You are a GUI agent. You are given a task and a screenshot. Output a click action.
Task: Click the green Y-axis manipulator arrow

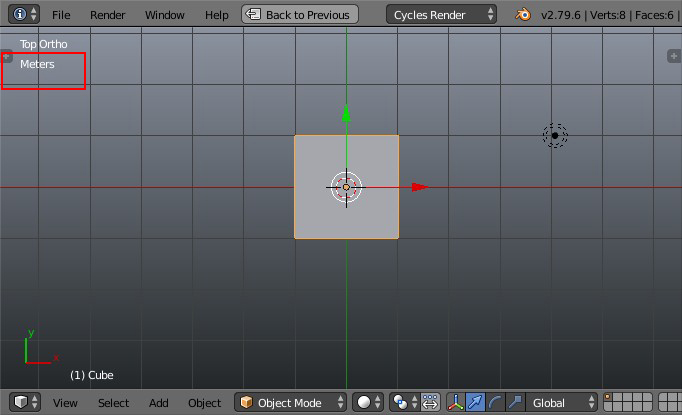pyautogui.click(x=346, y=113)
